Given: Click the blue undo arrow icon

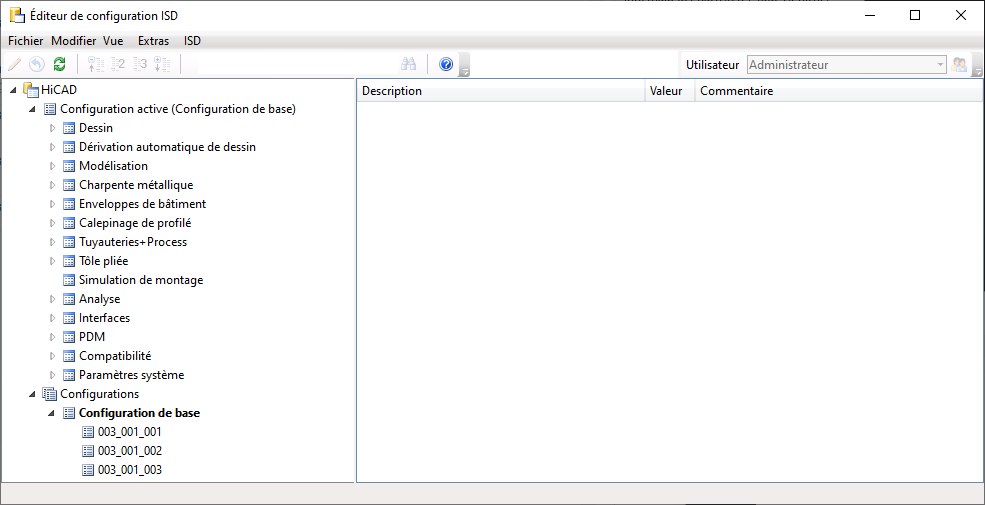Looking at the screenshot, I should click(x=37, y=64).
